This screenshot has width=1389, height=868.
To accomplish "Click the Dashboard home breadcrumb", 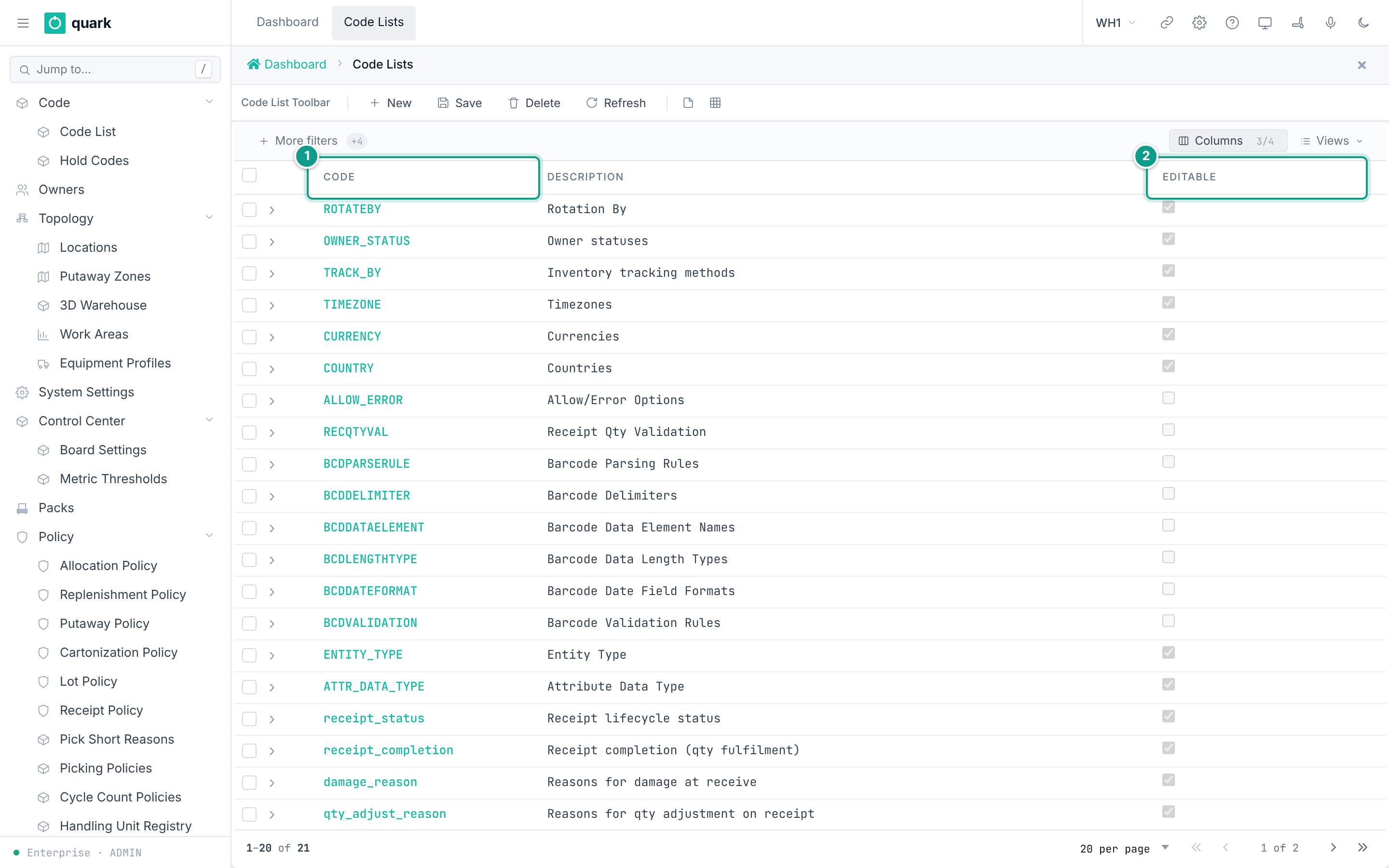I will click(286, 64).
